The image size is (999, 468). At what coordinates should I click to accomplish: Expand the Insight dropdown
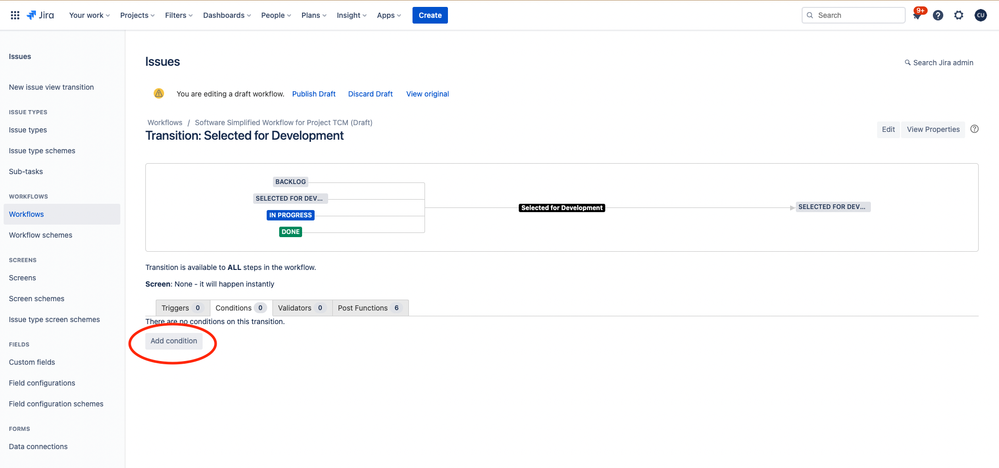[351, 15]
